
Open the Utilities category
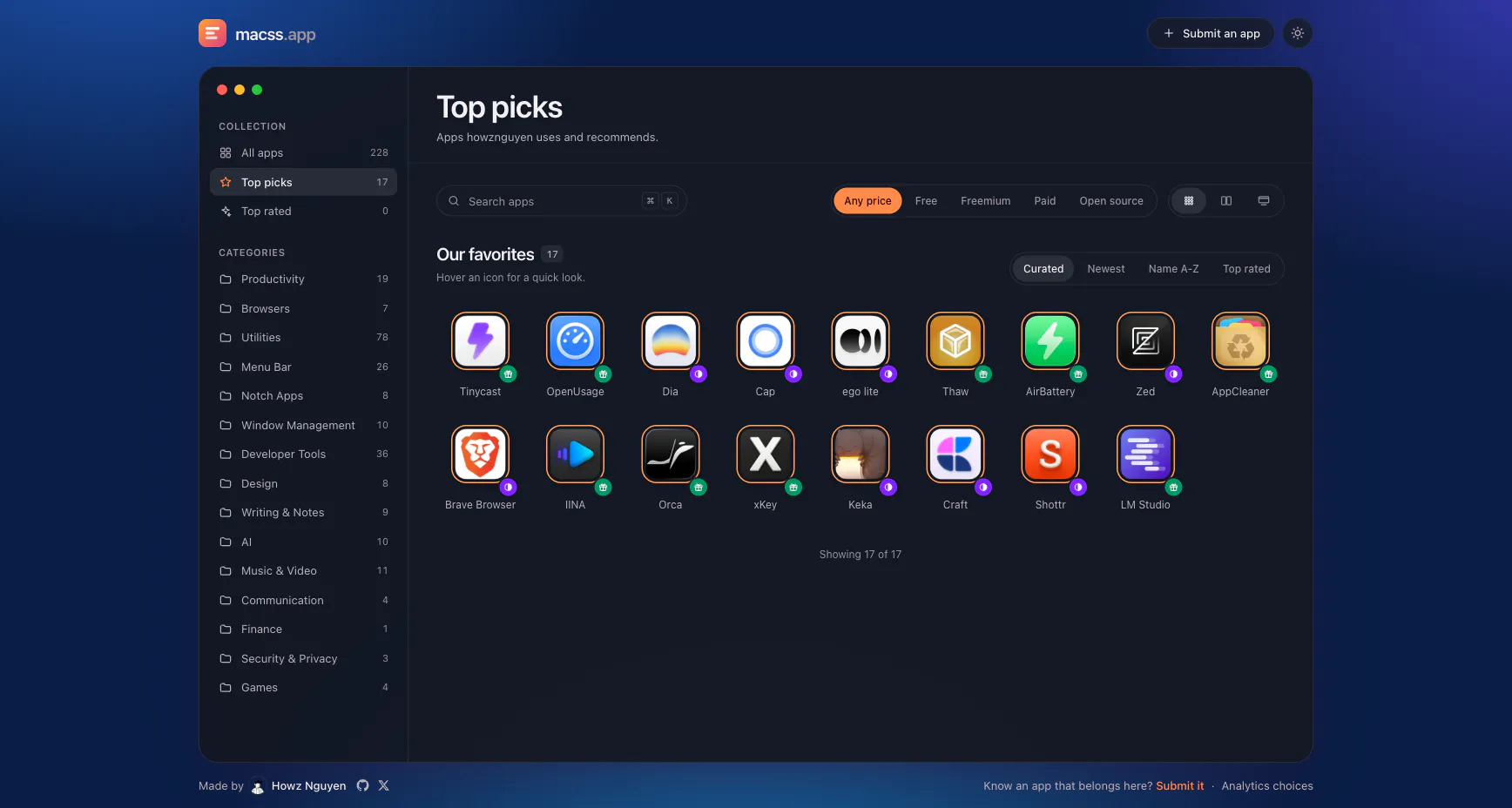[303, 337]
